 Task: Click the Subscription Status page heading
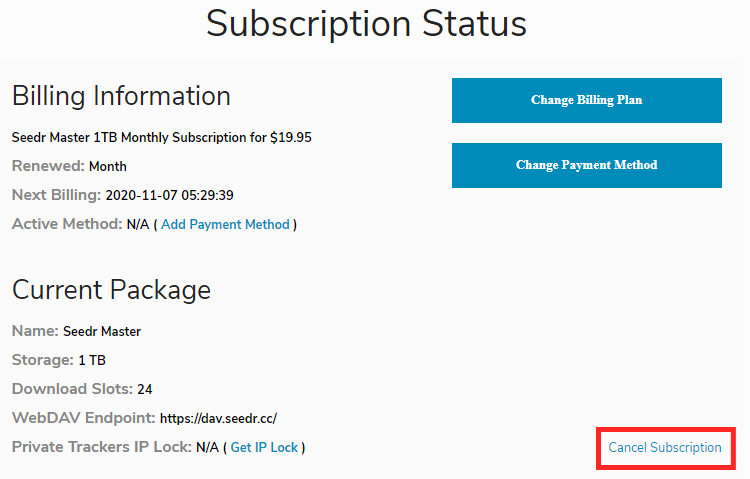click(x=366, y=24)
